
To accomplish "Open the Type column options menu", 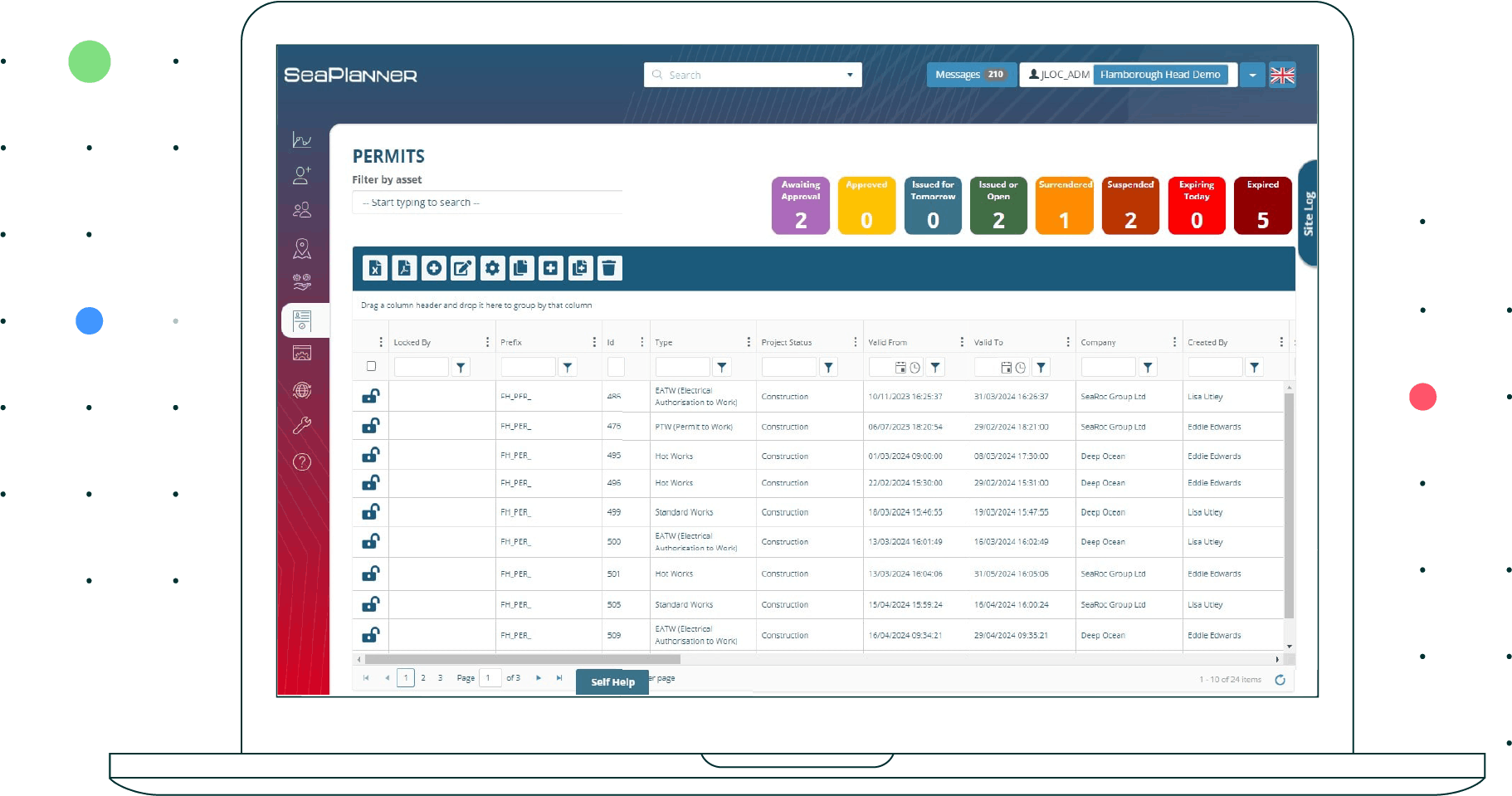I will 748,342.
